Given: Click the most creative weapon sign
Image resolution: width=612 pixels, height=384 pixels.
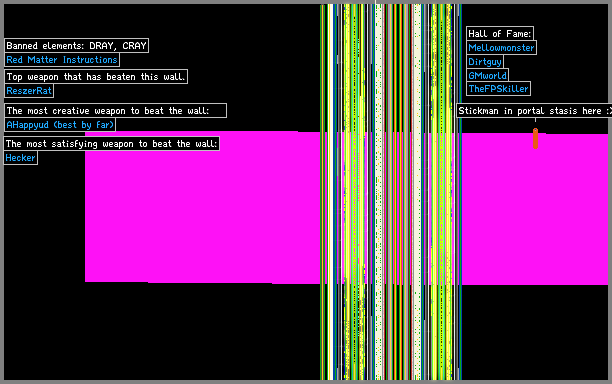Looking at the screenshot, I should [x=115, y=110].
